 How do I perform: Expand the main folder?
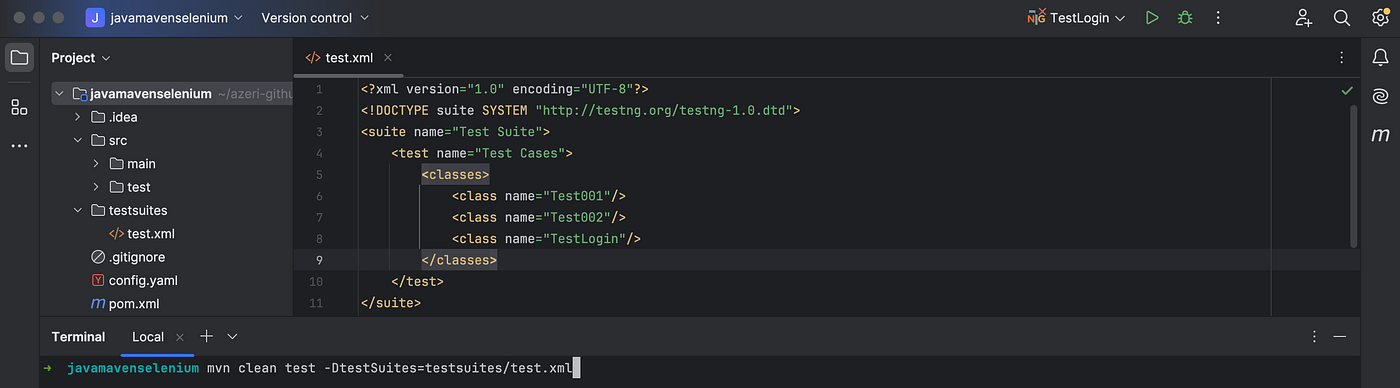[x=97, y=163]
